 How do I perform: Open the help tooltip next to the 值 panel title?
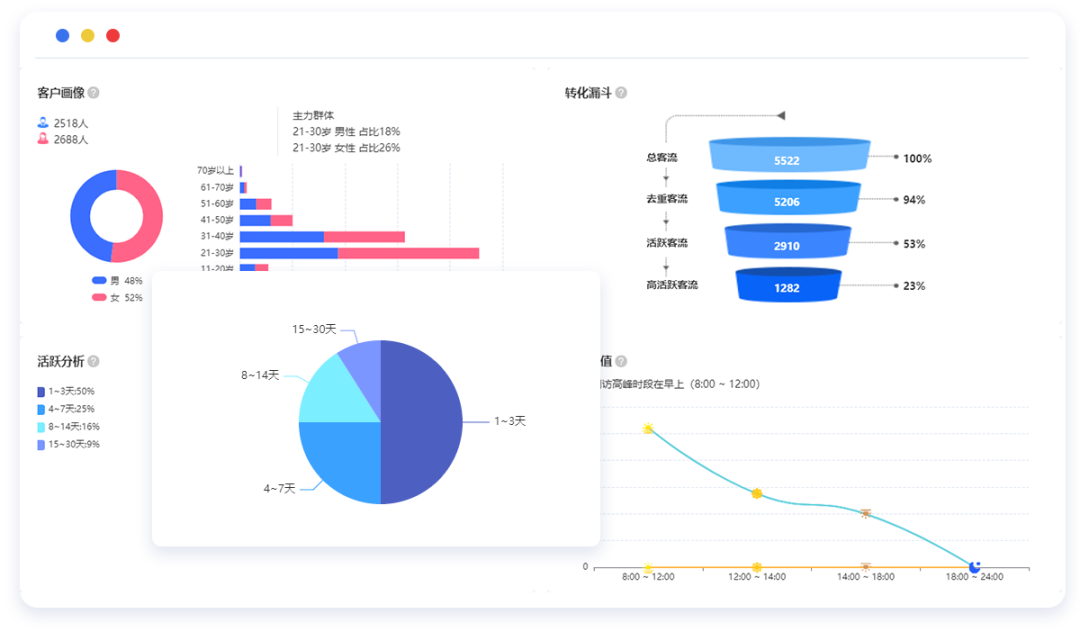pyautogui.click(x=620, y=361)
